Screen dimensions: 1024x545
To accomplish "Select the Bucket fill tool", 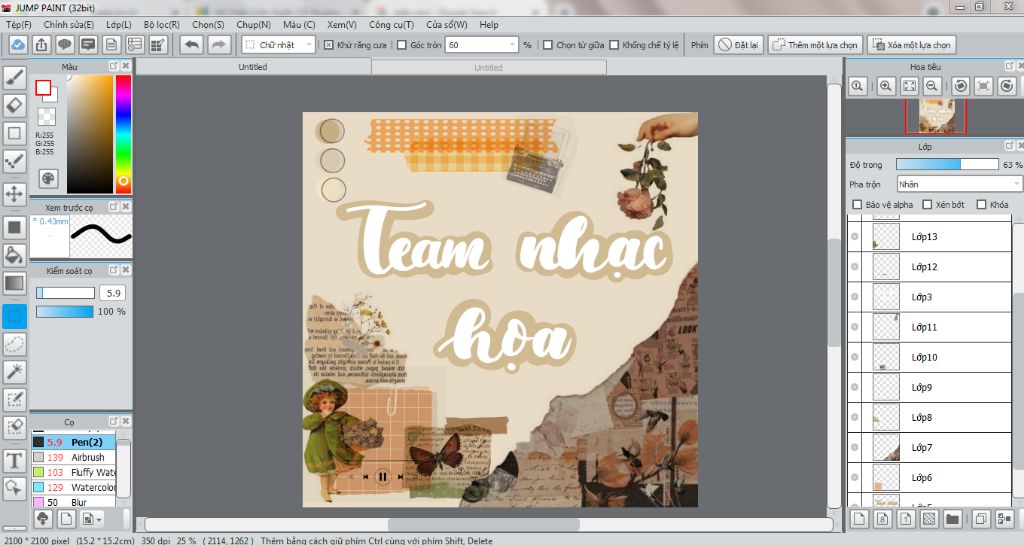I will tap(14, 255).
